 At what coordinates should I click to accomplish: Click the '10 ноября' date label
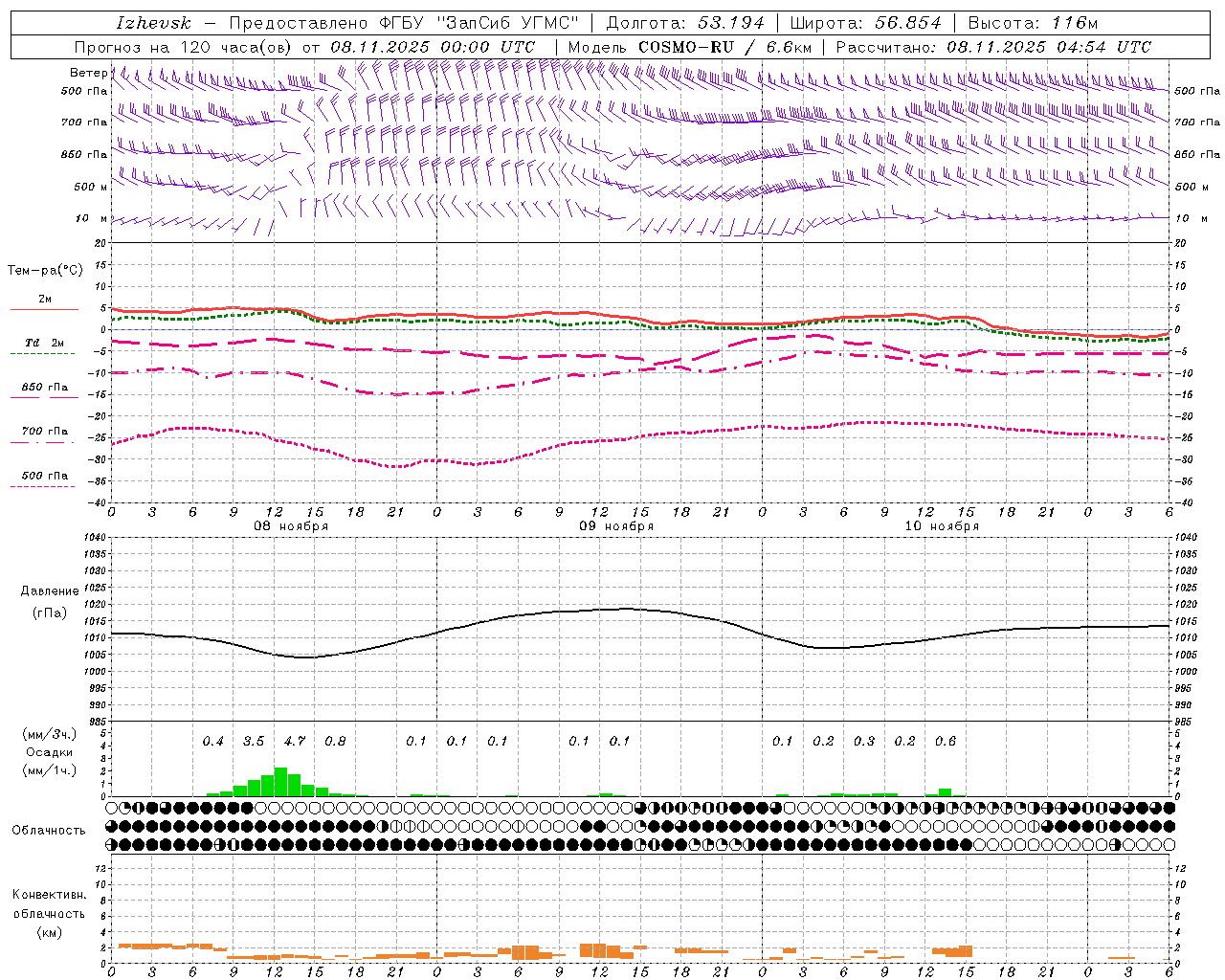[x=942, y=526]
